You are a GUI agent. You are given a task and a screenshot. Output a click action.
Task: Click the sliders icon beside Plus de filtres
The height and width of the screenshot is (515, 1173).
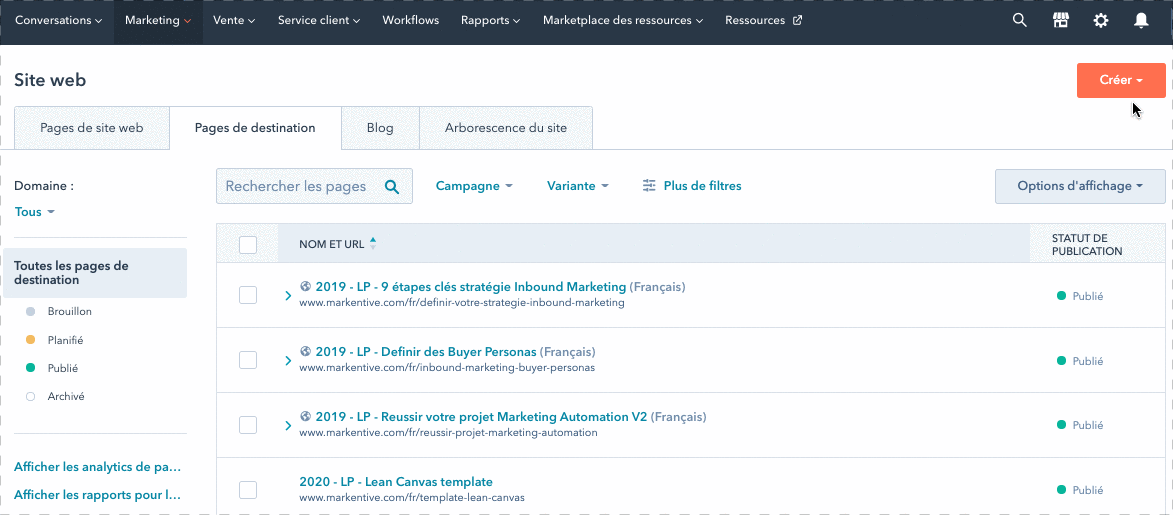click(x=649, y=186)
